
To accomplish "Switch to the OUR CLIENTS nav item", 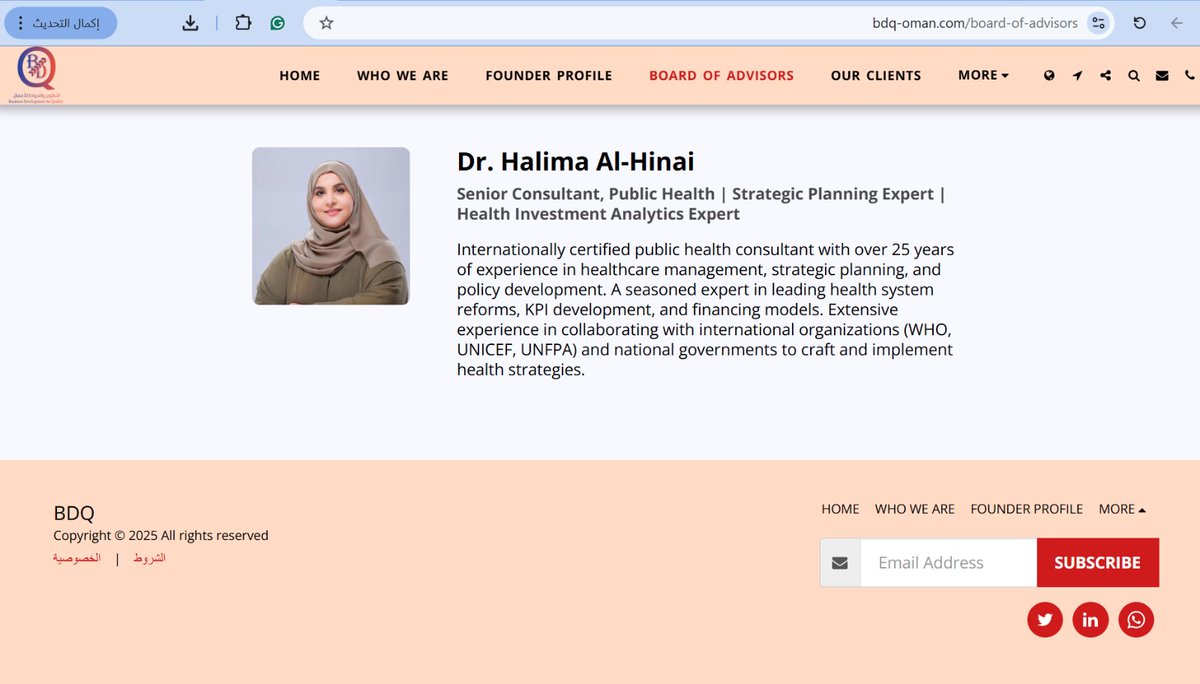I will pos(876,75).
